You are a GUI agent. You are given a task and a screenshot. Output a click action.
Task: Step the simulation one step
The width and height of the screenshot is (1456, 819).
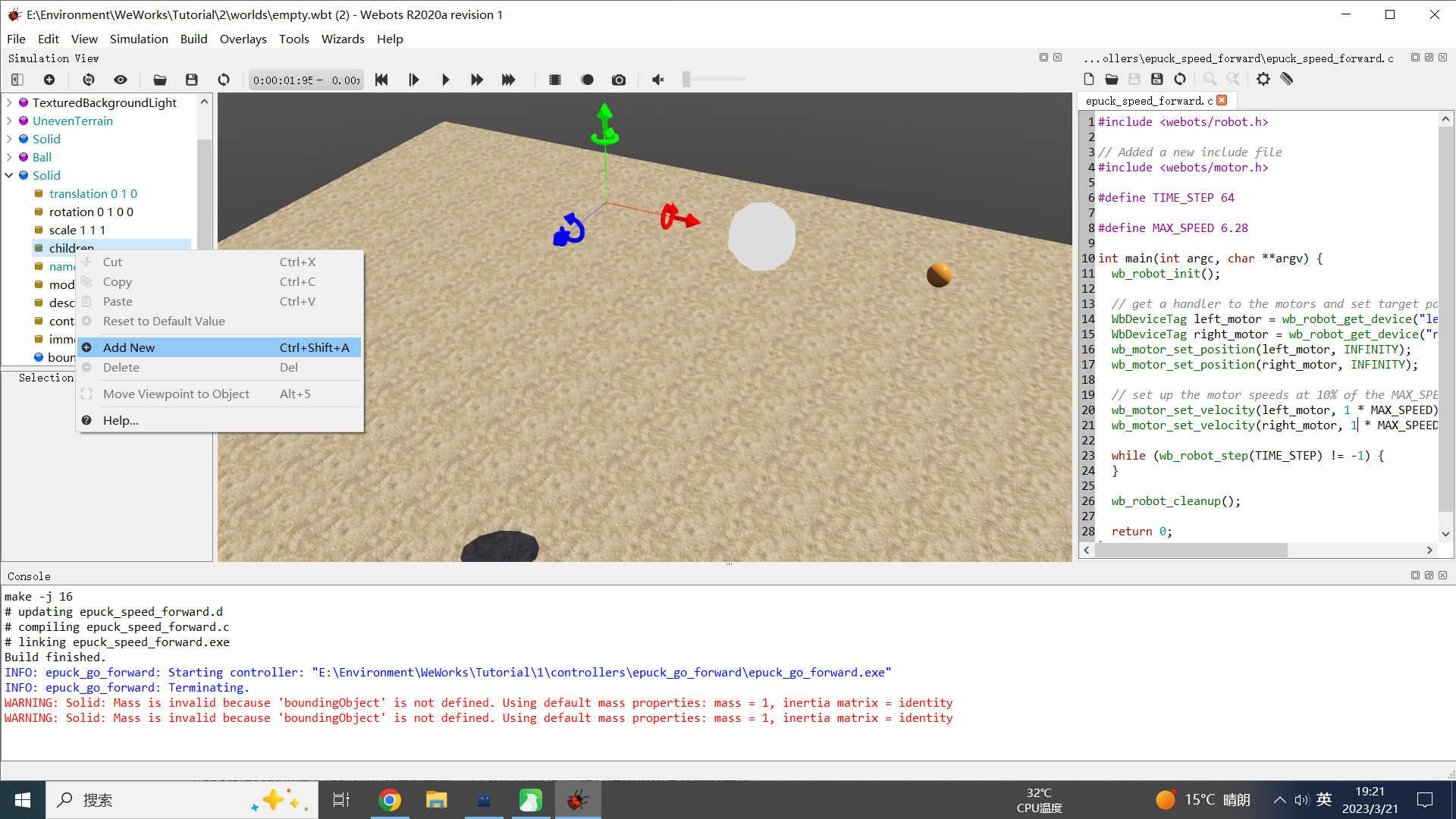pos(413,80)
